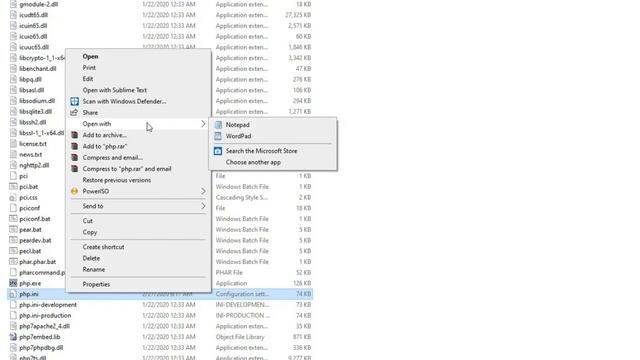
Task: Click the libpq.dll file icon
Action: (x=13, y=79)
